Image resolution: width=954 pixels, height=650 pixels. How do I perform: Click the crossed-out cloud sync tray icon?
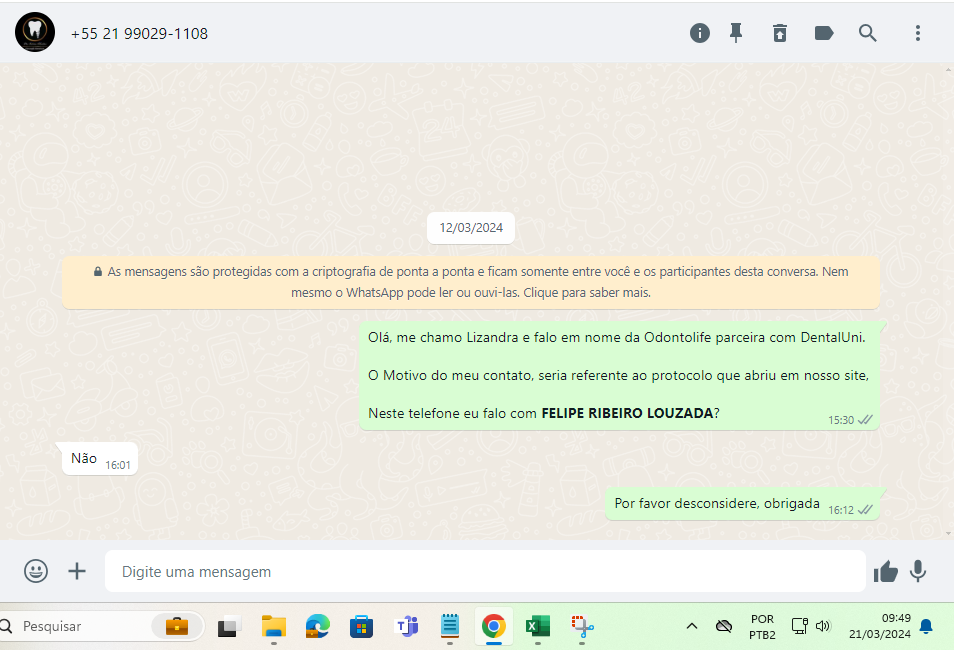click(x=723, y=626)
